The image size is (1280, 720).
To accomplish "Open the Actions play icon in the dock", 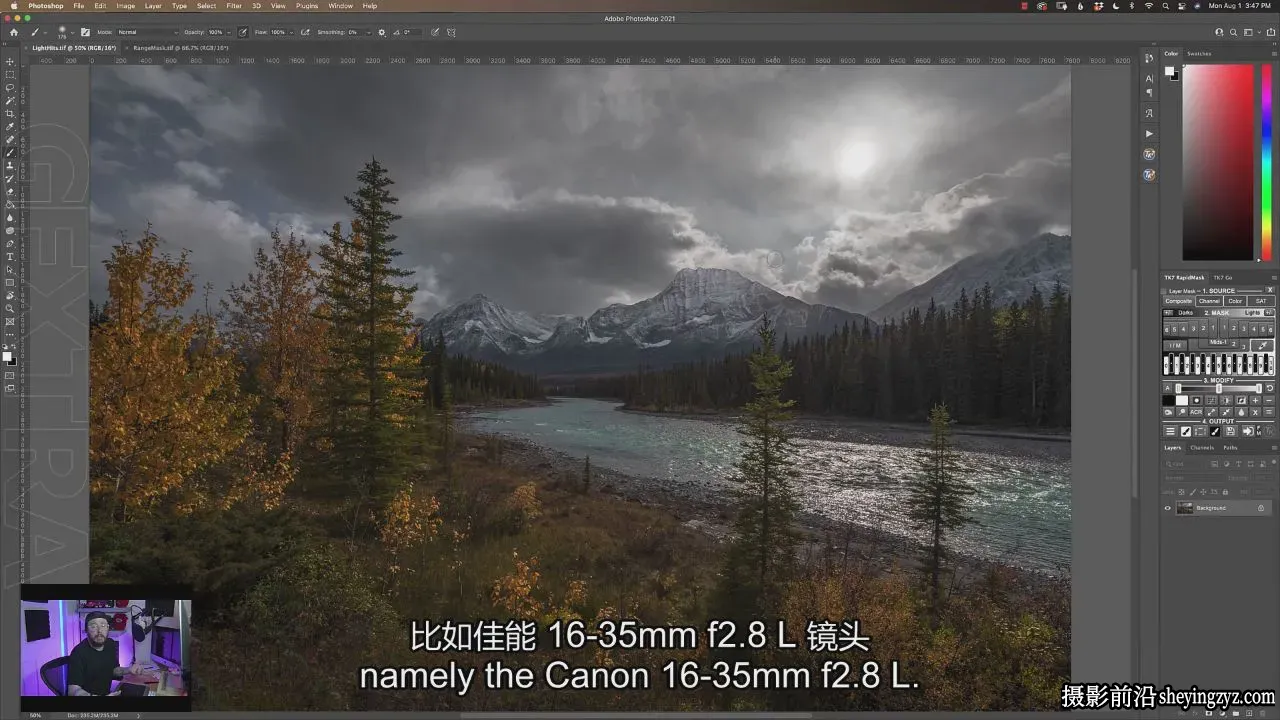I will [1149, 133].
